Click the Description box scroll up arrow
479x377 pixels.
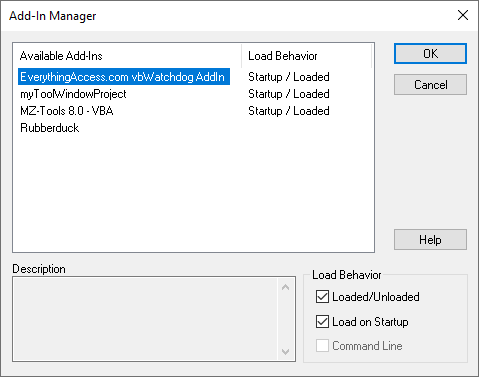coord(285,287)
